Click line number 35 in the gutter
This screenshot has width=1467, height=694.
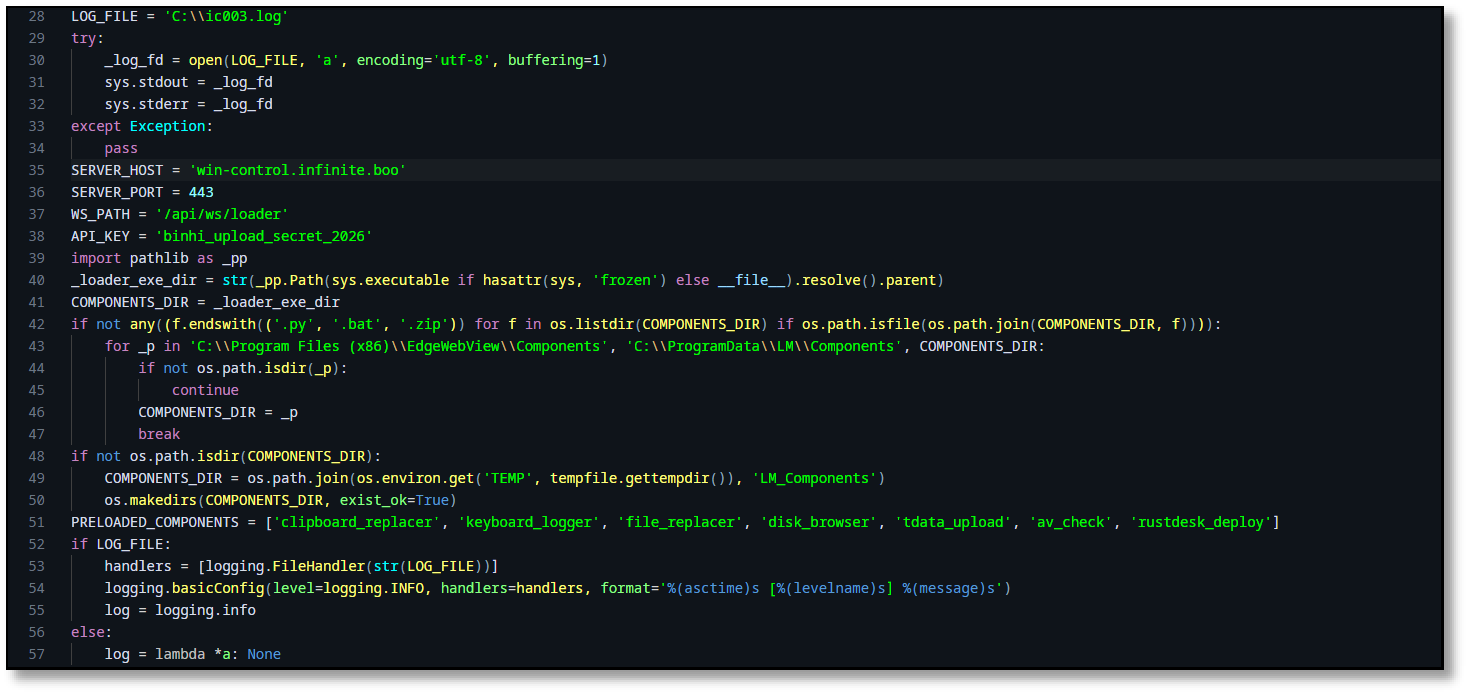[36, 170]
